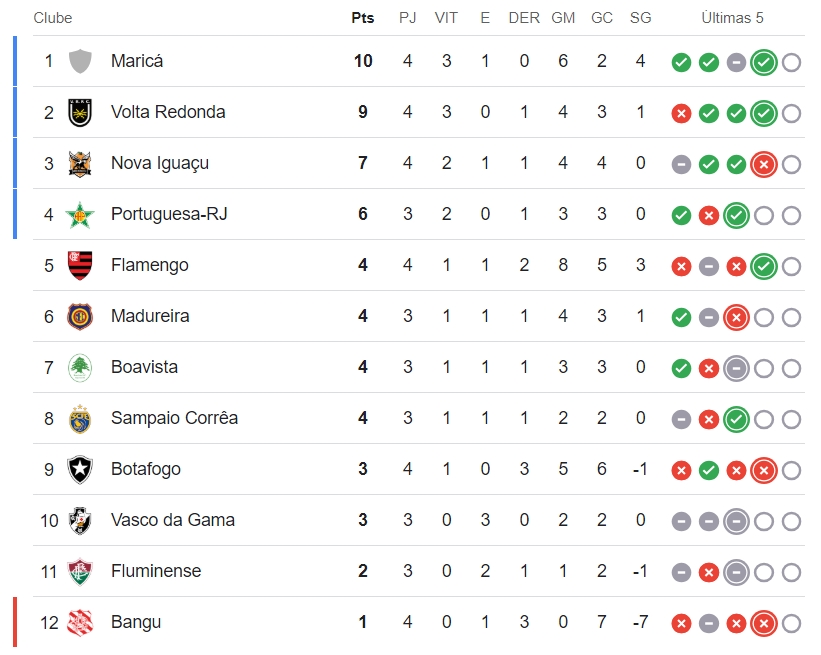Select Vasco da Gama's highlighted draw indicator
This screenshot has width=821, height=655.
click(x=736, y=522)
